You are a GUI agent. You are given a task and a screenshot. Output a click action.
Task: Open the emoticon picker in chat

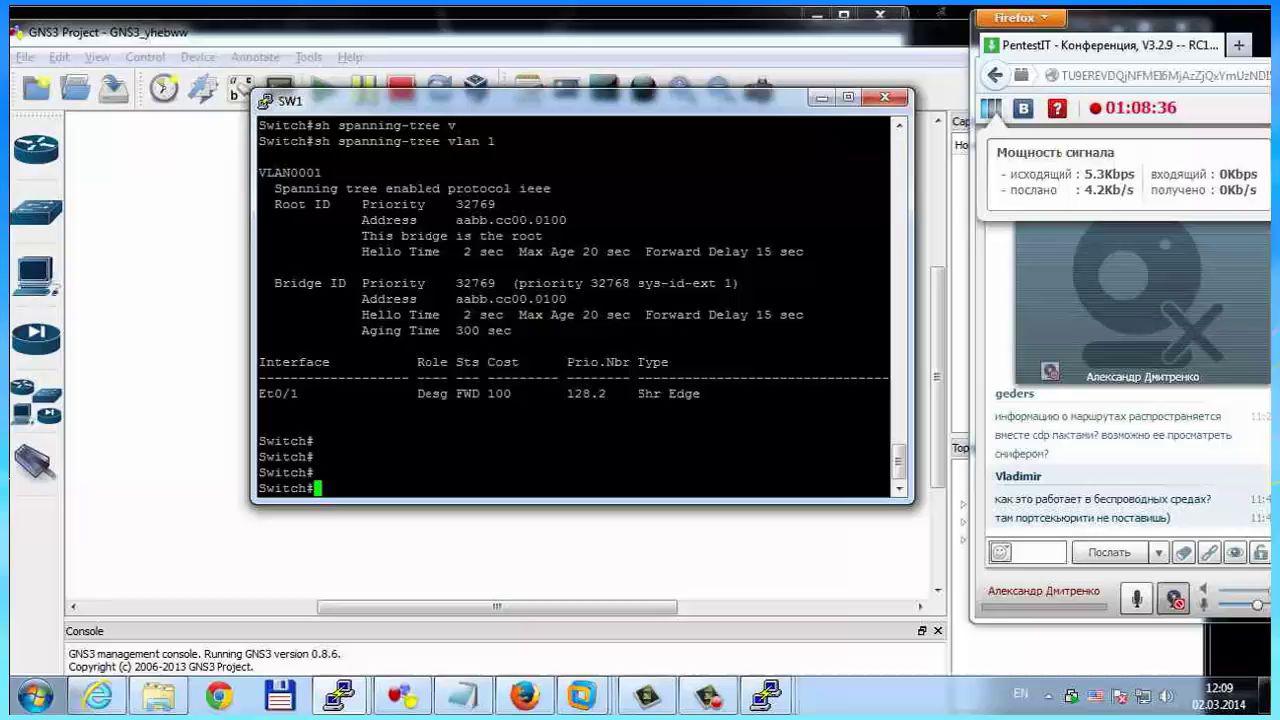pos(1001,552)
